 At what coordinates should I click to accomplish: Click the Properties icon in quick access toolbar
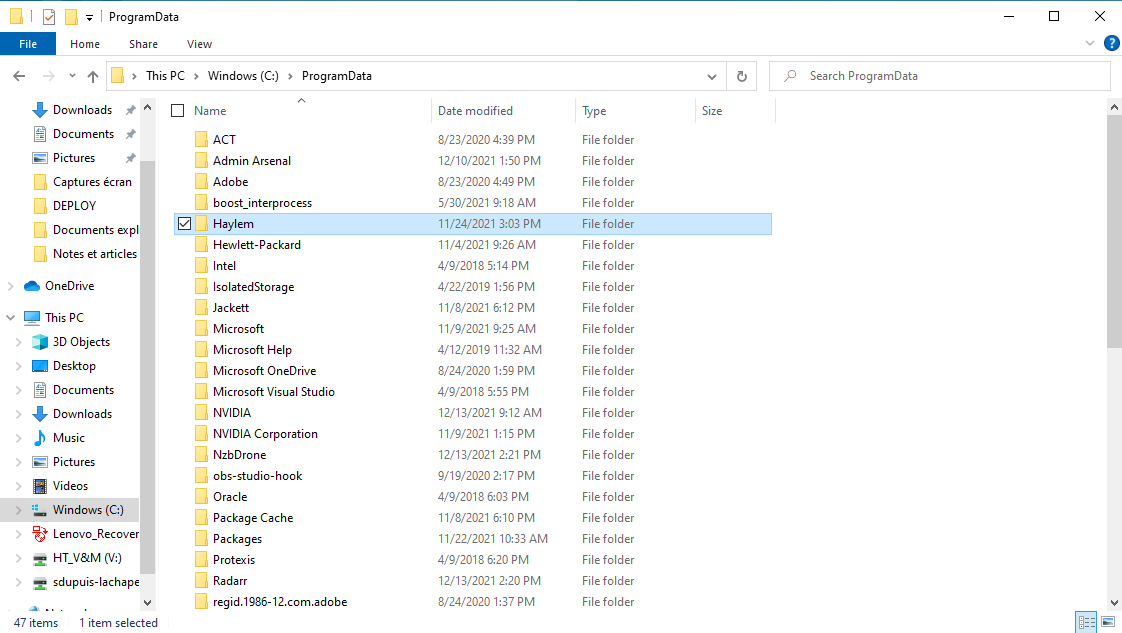tap(48, 17)
